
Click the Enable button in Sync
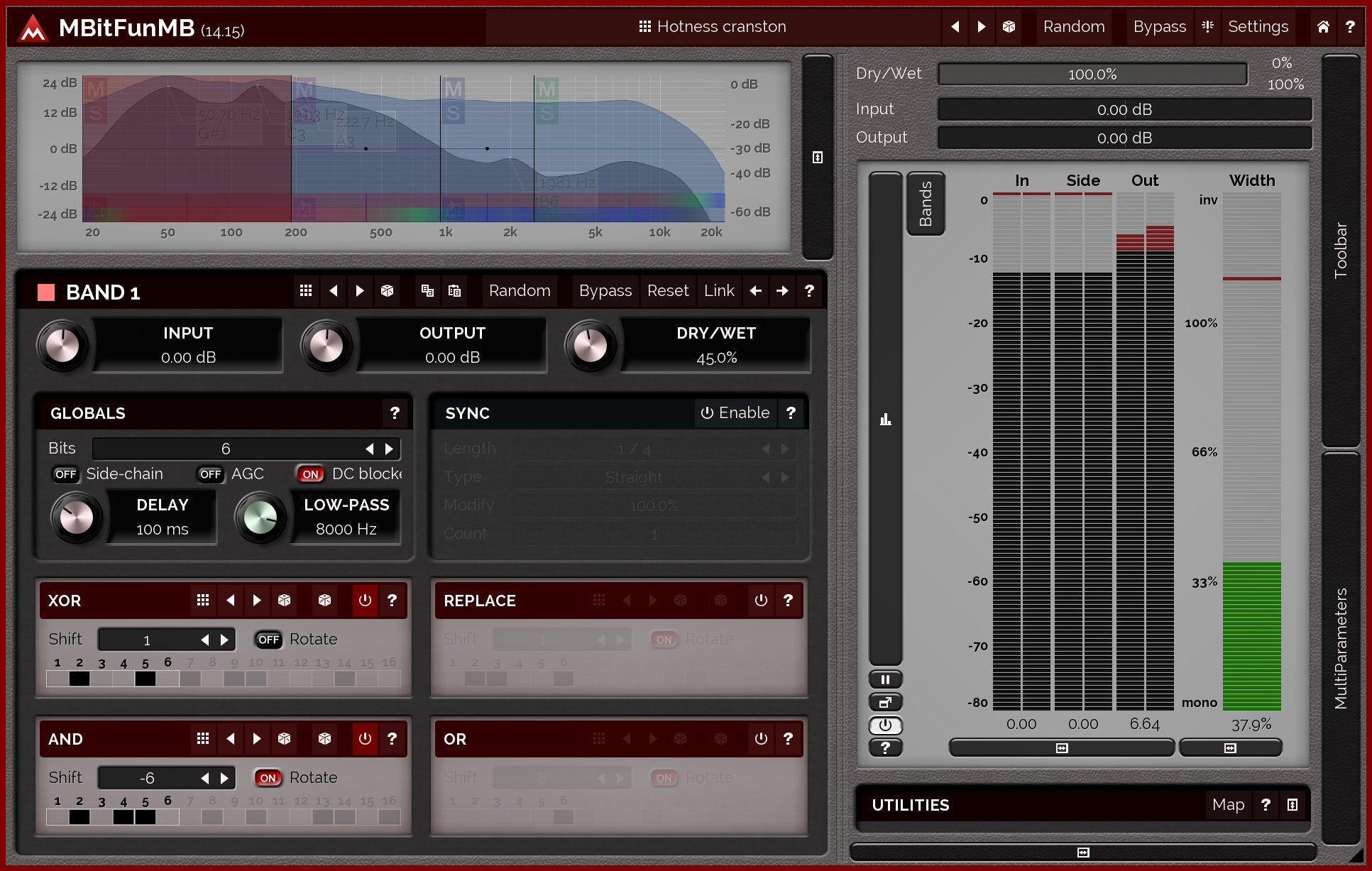pos(735,413)
